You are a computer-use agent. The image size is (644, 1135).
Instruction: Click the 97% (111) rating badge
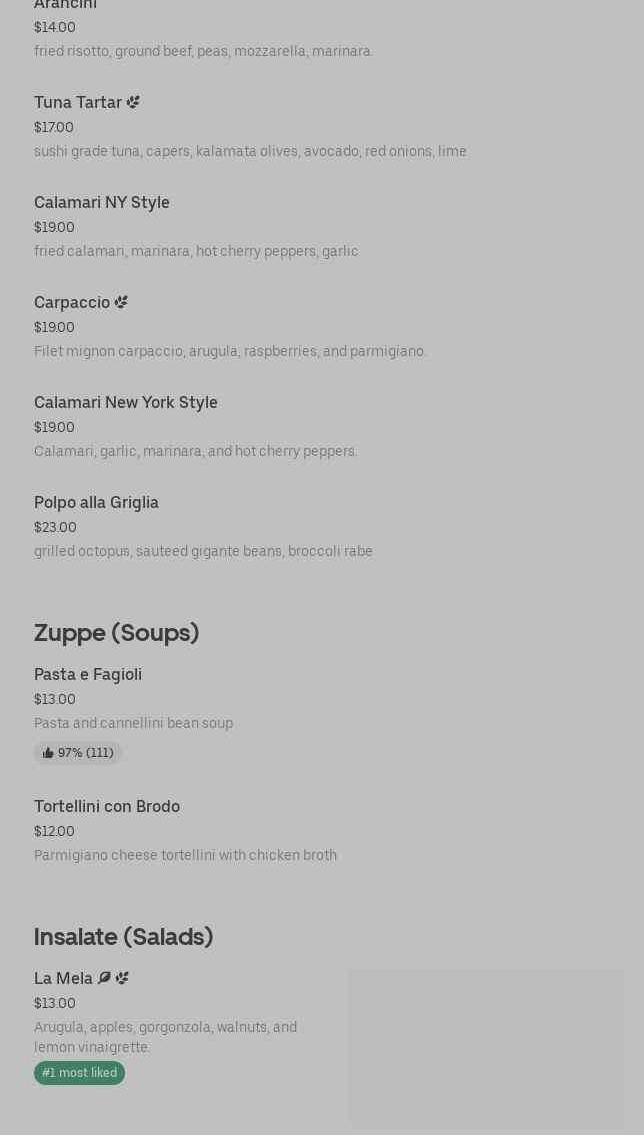click(78, 753)
